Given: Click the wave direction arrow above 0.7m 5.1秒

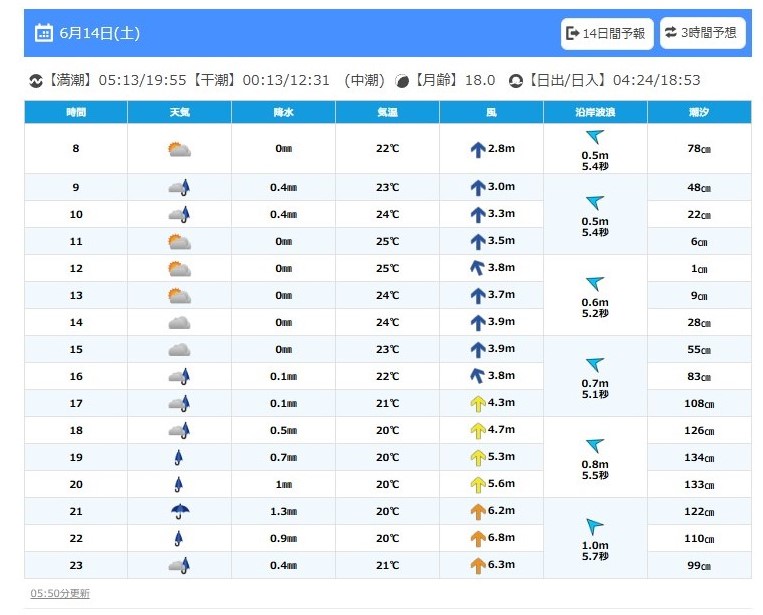Looking at the screenshot, I should tap(595, 365).
